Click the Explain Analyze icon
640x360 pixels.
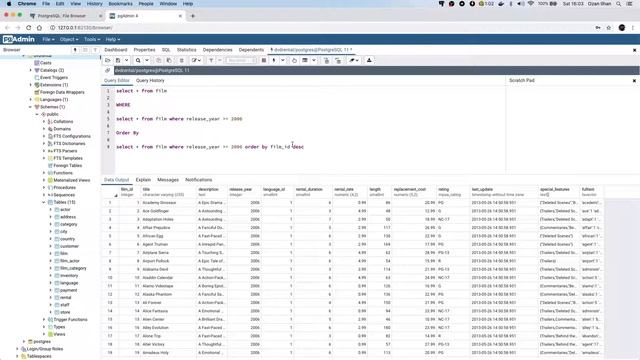(304, 60)
